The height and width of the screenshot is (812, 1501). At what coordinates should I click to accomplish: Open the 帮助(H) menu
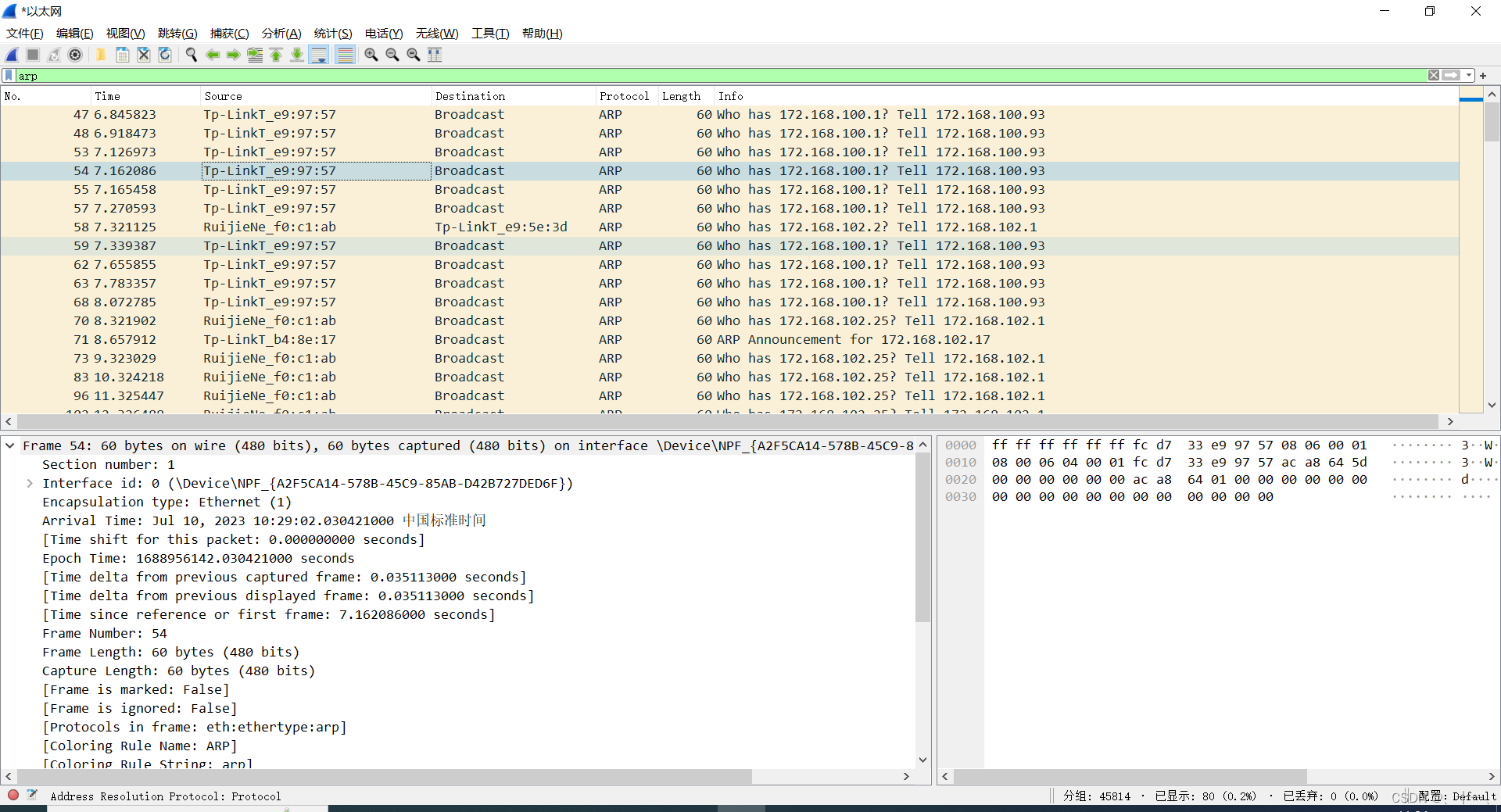coord(543,34)
